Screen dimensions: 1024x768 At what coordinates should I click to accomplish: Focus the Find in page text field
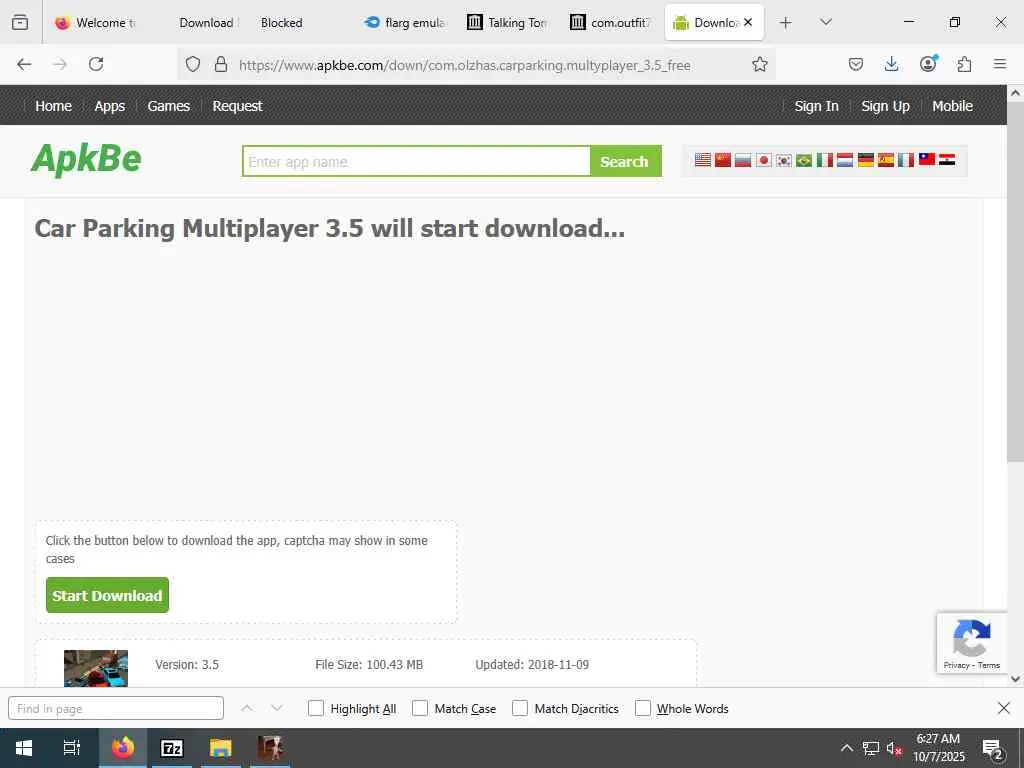pos(116,708)
